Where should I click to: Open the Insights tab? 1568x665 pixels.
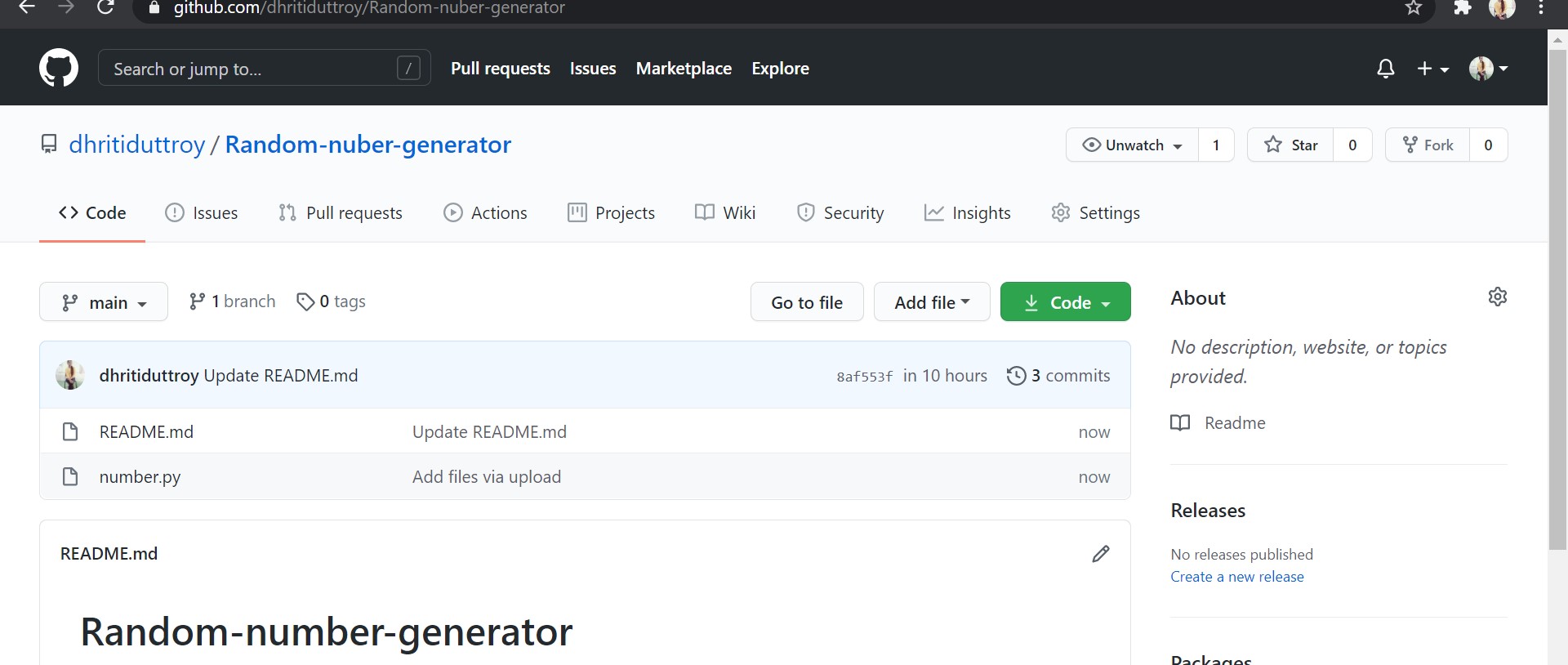point(967,213)
